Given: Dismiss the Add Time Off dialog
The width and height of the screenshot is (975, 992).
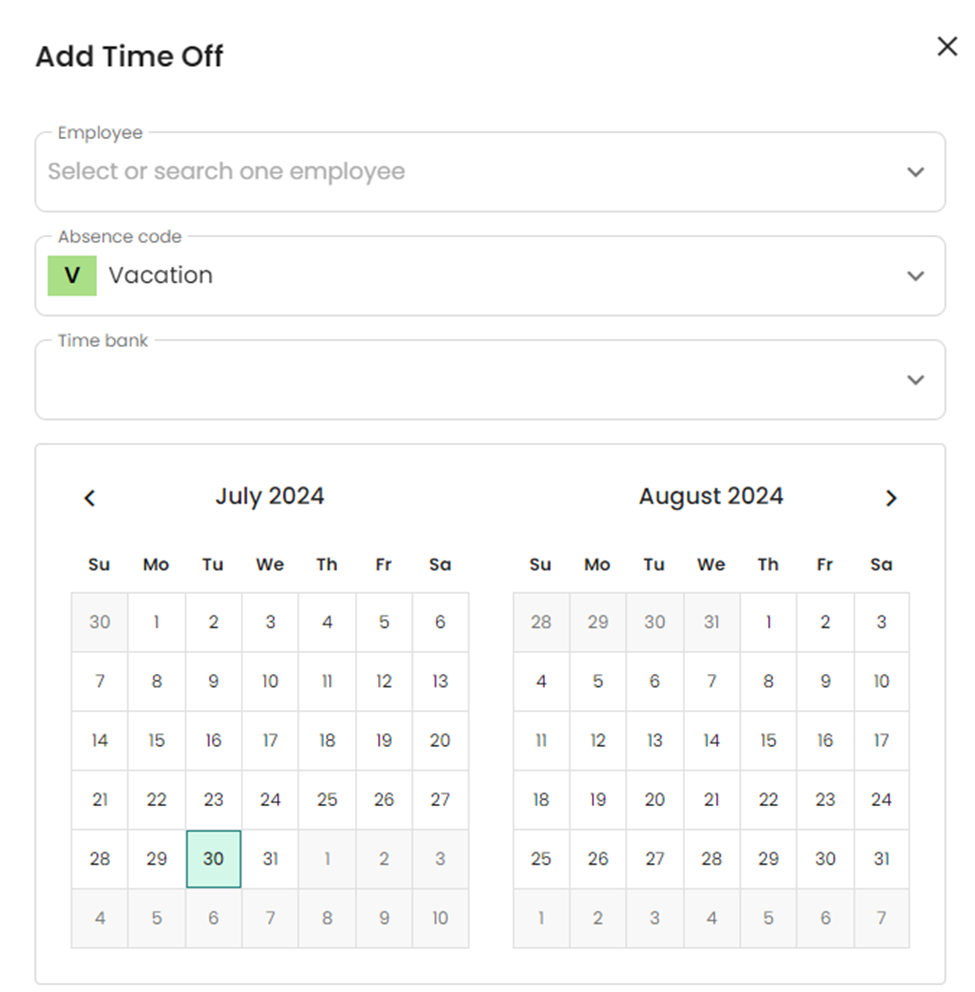Looking at the screenshot, I should tap(947, 46).
